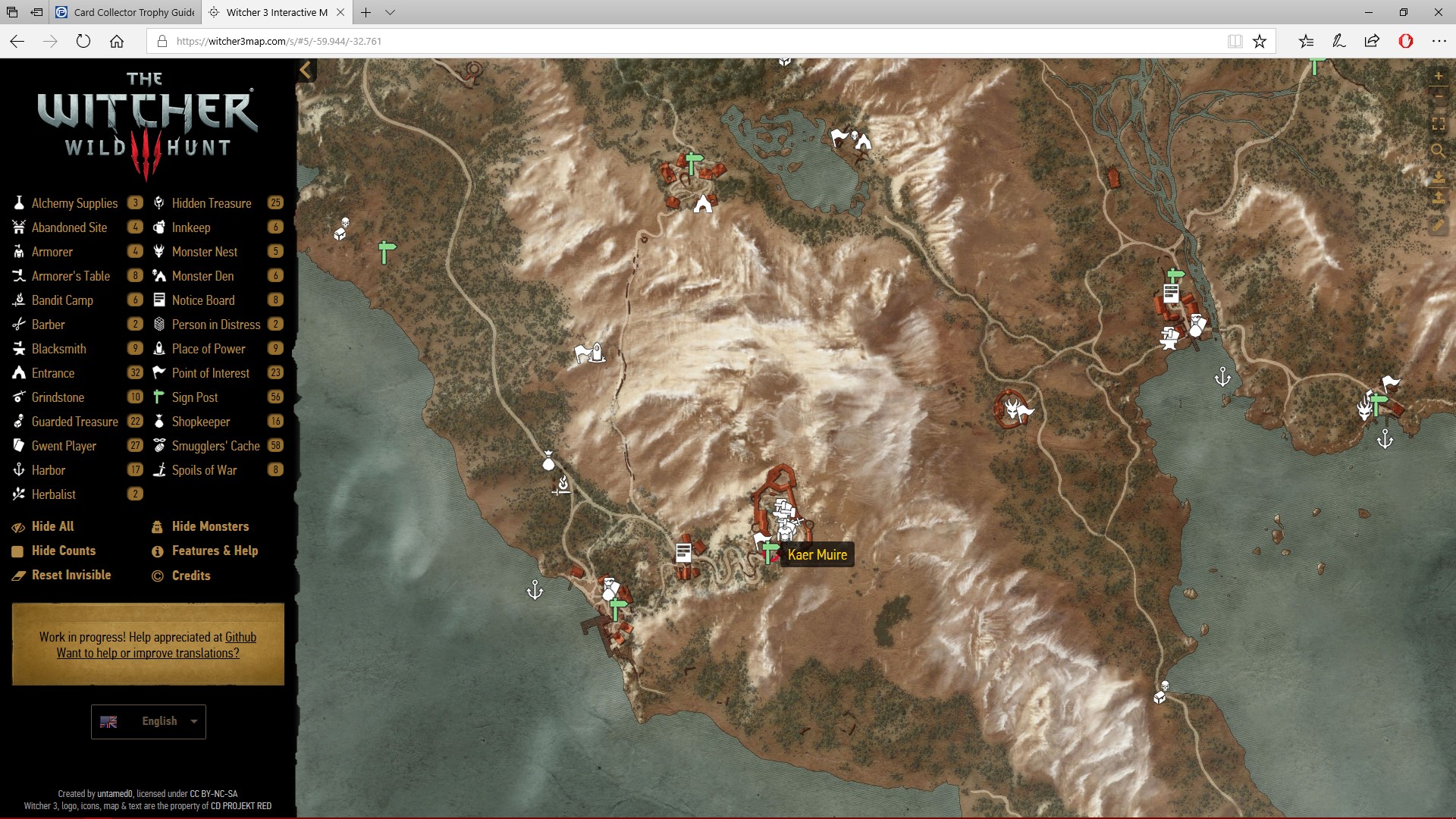The width and height of the screenshot is (1456, 819).
Task: Collapse the sidebar with chevron arrow
Action: (306, 71)
